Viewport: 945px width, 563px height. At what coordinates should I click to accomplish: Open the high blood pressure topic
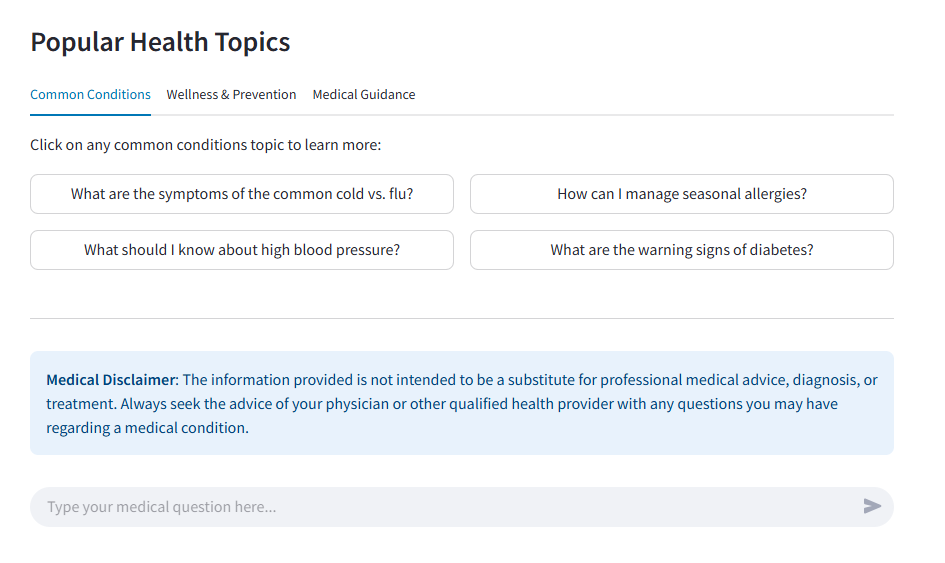(242, 250)
